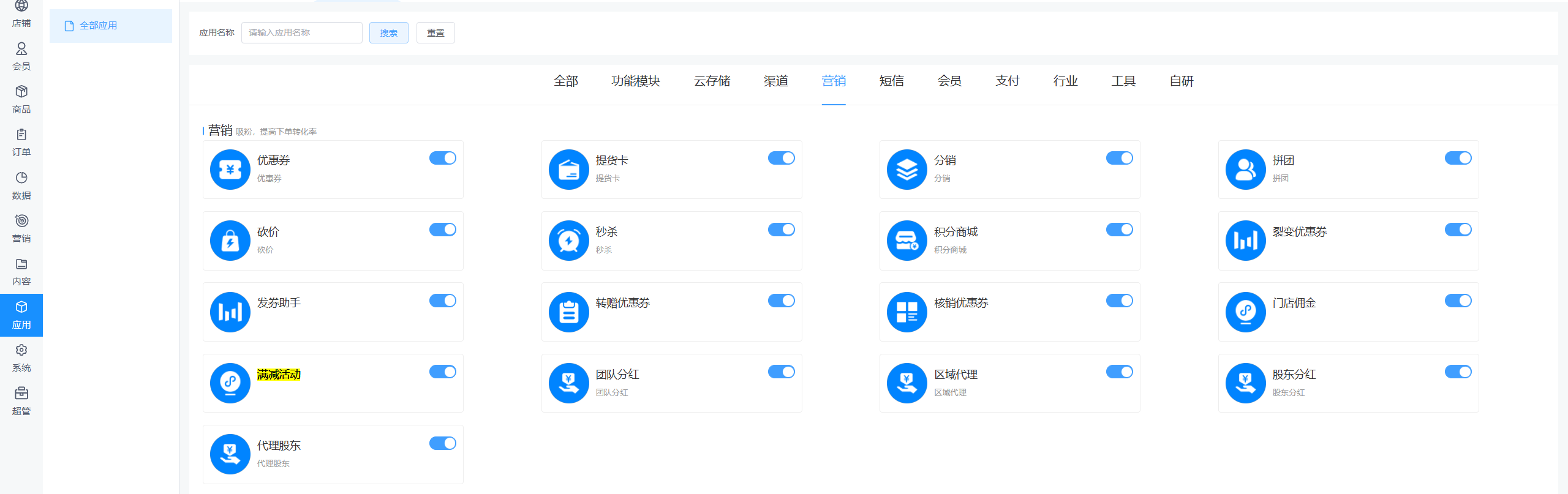
Task: Click the 砍价 app icon
Action: coord(230,241)
